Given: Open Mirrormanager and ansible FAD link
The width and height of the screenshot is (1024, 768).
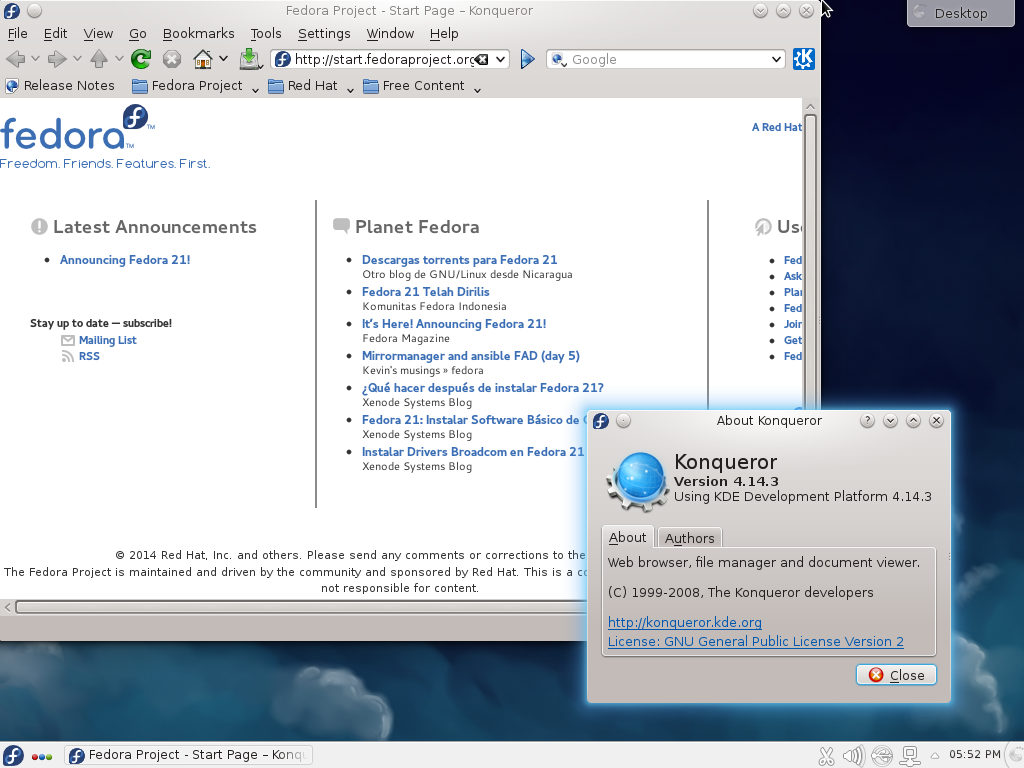Looking at the screenshot, I should click(471, 356).
